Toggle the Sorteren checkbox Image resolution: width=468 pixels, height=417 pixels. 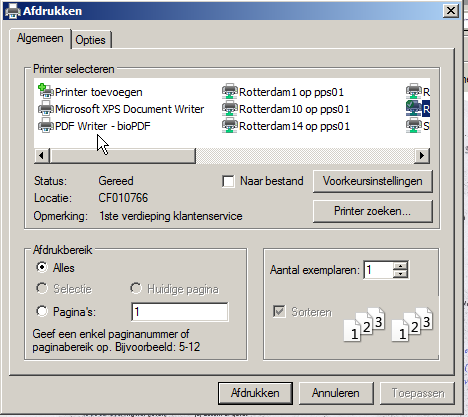pos(279,312)
